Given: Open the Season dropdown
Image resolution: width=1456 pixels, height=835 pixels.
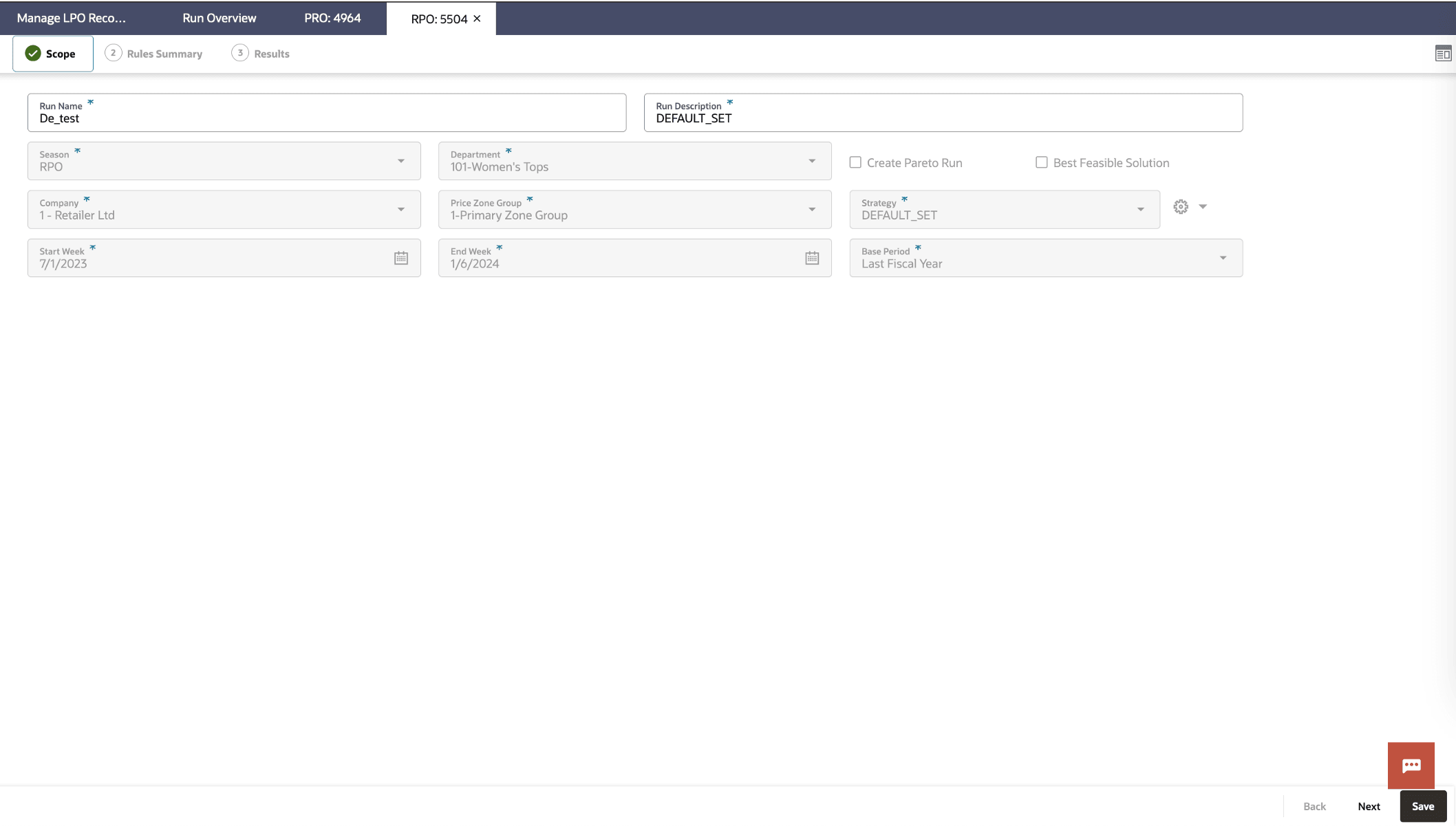Looking at the screenshot, I should point(402,161).
